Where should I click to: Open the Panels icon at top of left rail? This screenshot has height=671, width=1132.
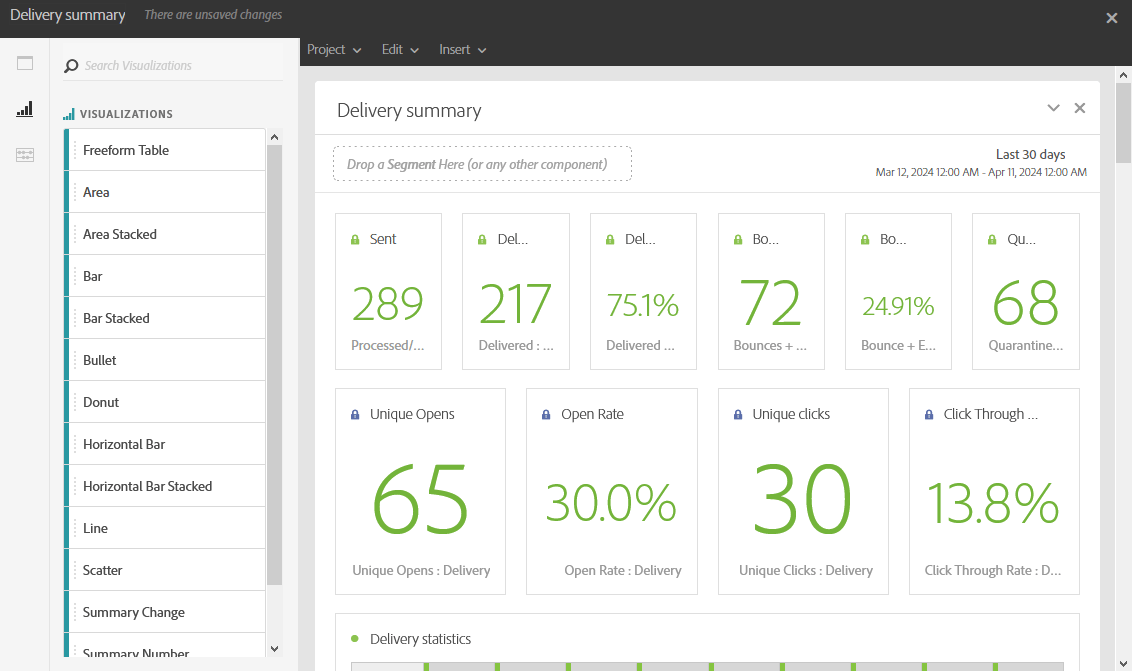(x=24, y=62)
